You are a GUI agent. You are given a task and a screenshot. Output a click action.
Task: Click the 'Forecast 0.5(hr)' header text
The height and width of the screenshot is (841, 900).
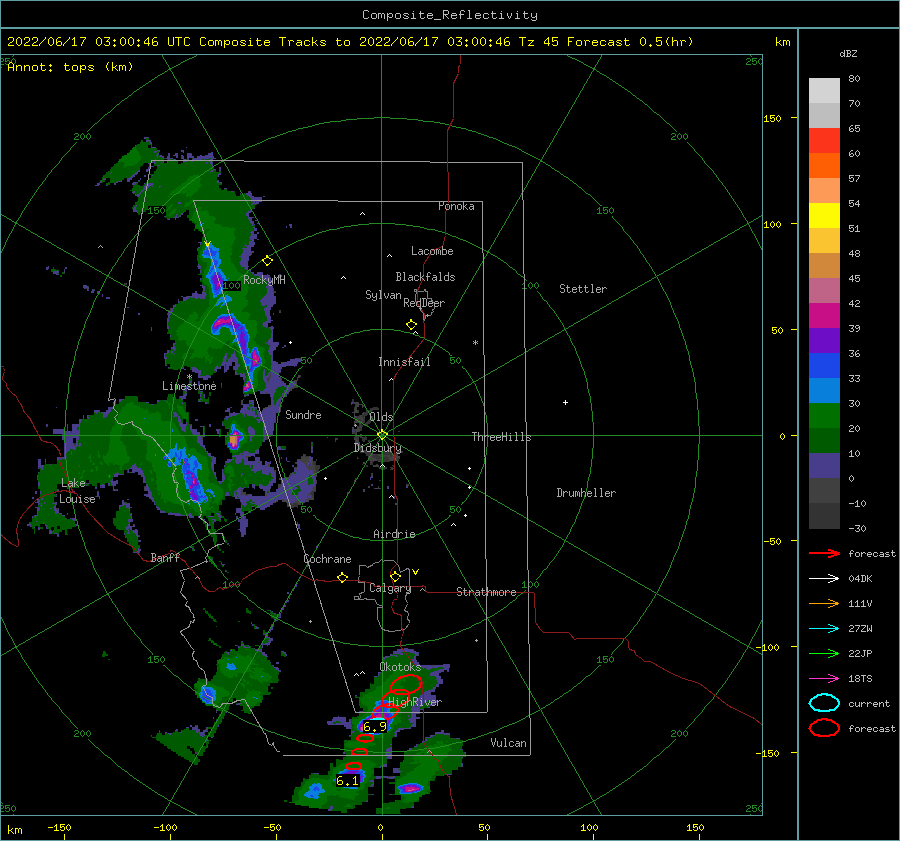(630, 42)
